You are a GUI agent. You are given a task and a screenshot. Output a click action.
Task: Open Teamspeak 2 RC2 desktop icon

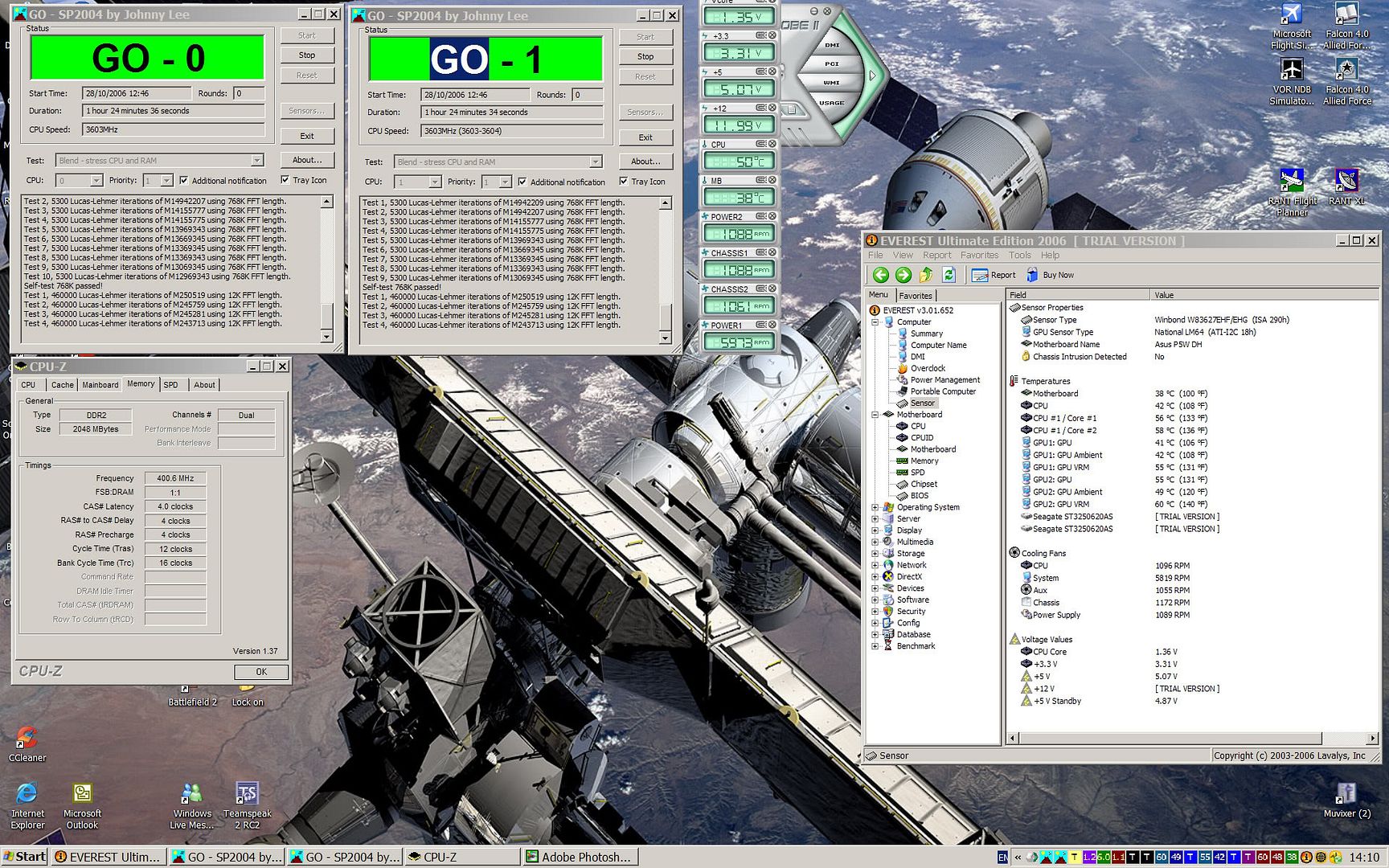click(247, 805)
